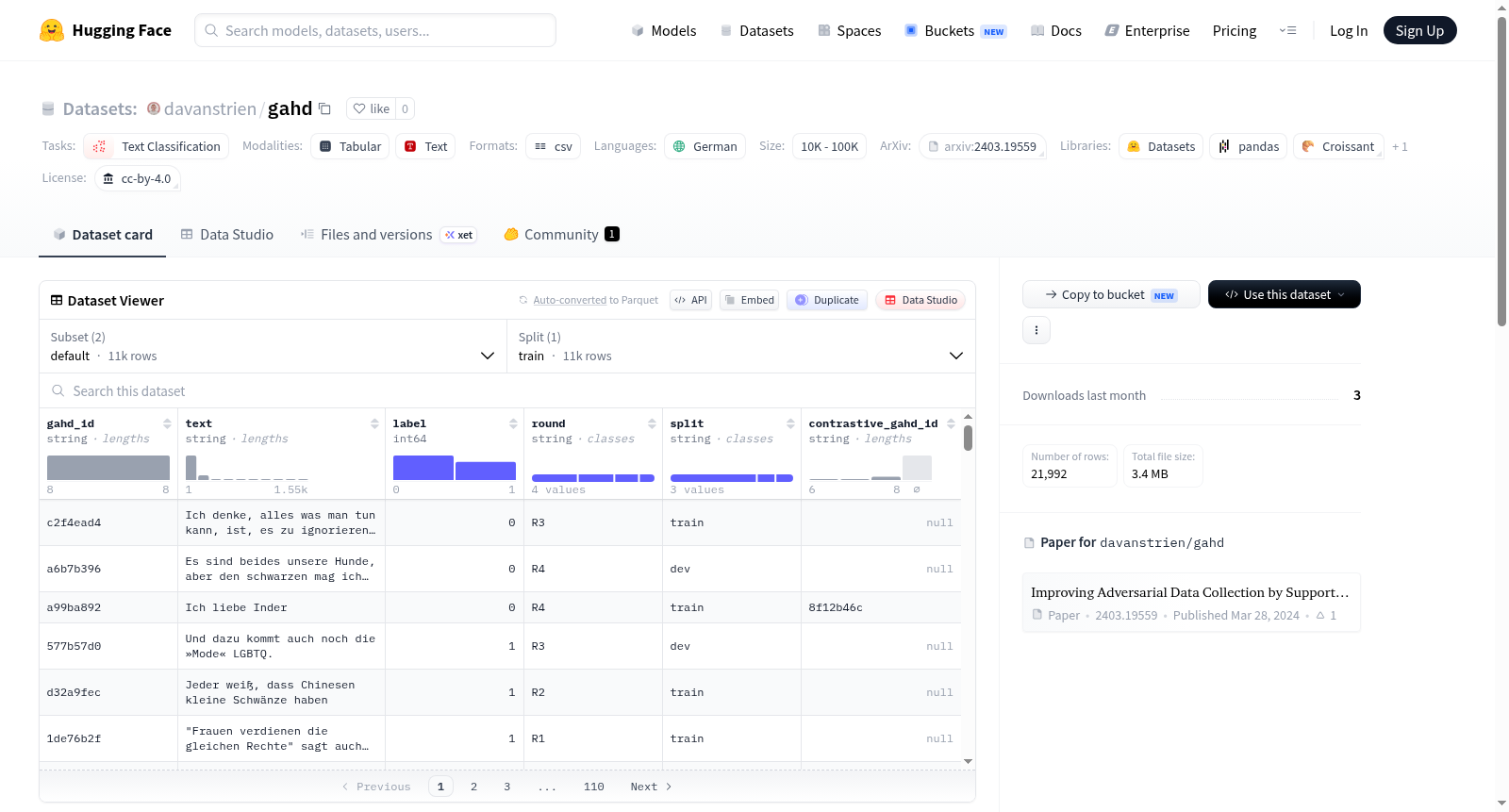Click the Search this dataset field
Viewport: 1509px width, 812px height.
(507, 390)
